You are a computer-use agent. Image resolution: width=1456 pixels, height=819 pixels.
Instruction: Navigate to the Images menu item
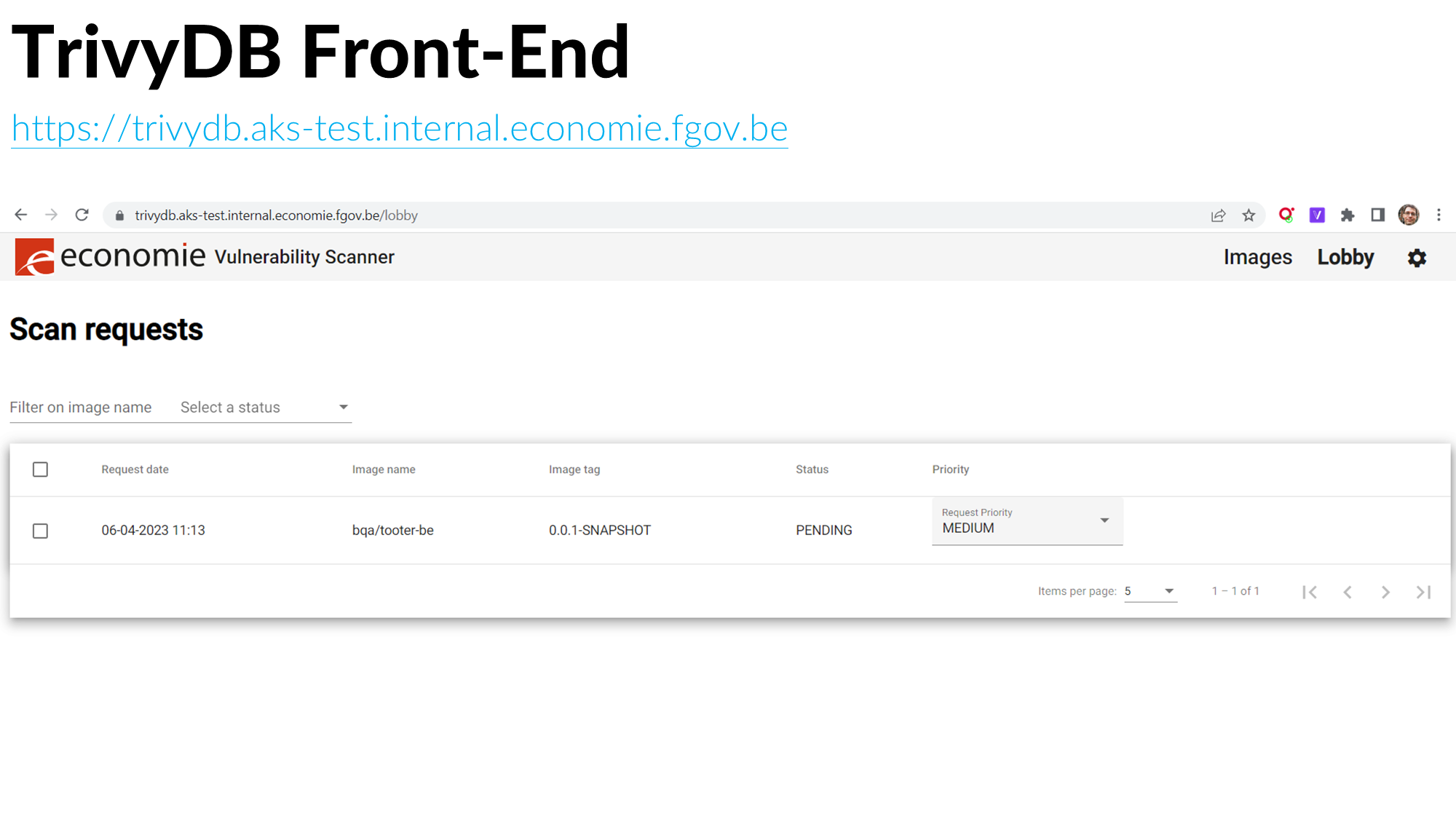point(1257,257)
